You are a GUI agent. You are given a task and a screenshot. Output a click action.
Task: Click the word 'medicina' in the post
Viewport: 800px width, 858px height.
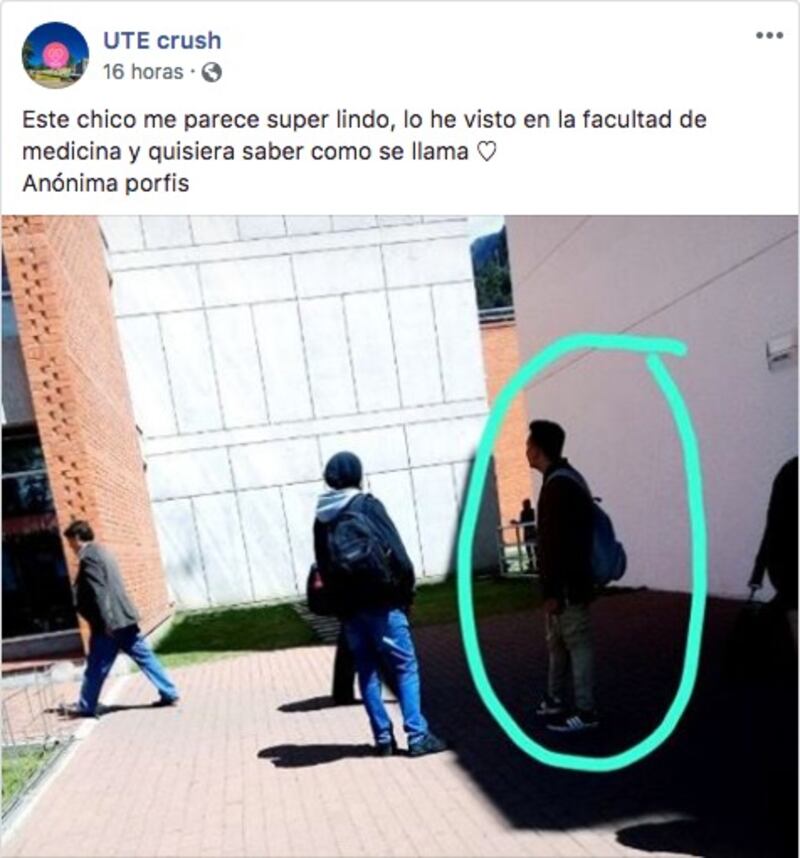(x=72, y=152)
